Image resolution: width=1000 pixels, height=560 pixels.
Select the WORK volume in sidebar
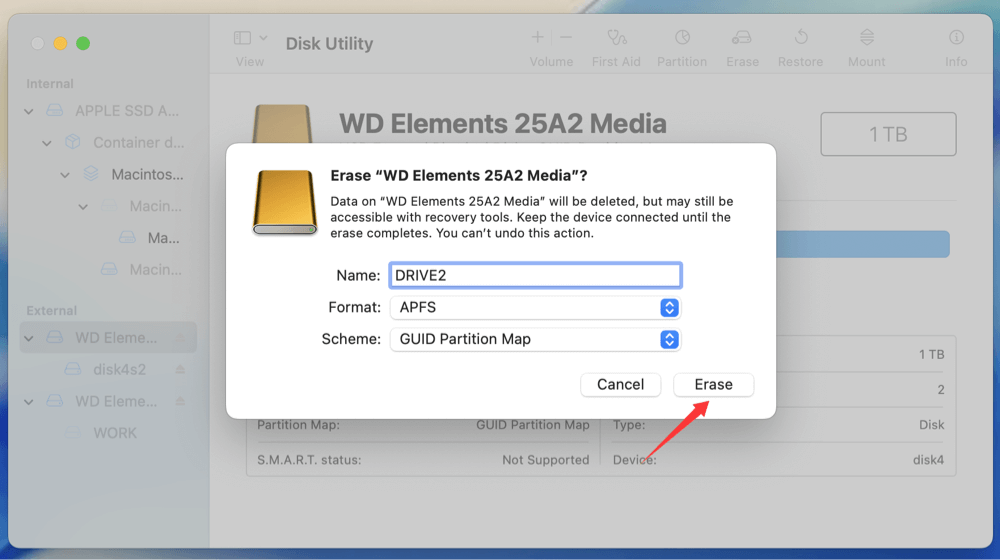click(x=115, y=433)
